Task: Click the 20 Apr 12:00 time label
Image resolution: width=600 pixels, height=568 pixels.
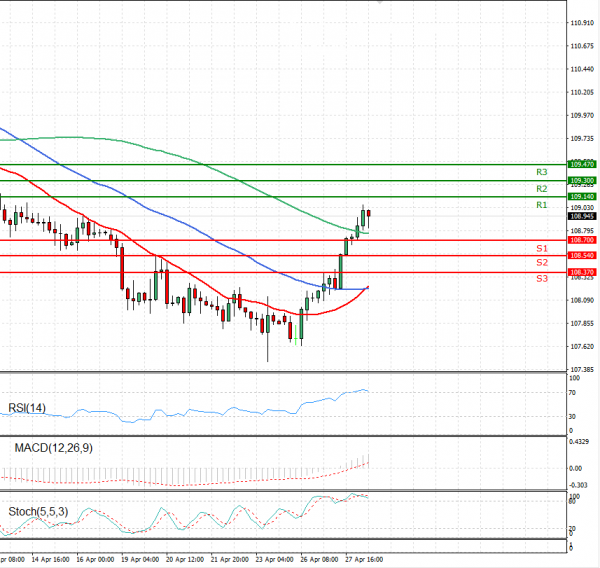Action: coord(185,560)
